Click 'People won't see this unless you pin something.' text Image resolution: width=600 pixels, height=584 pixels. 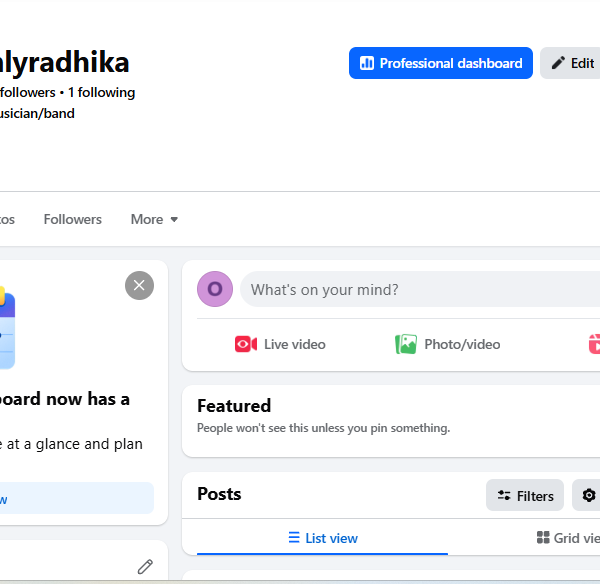click(x=323, y=428)
